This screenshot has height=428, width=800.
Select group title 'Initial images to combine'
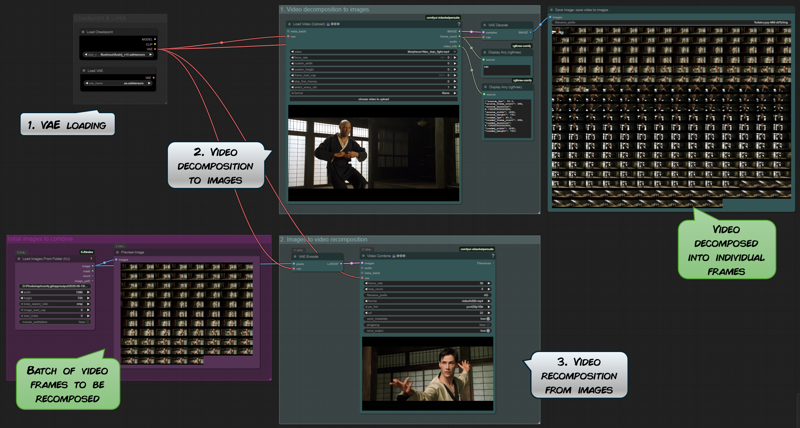pos(40,239)
